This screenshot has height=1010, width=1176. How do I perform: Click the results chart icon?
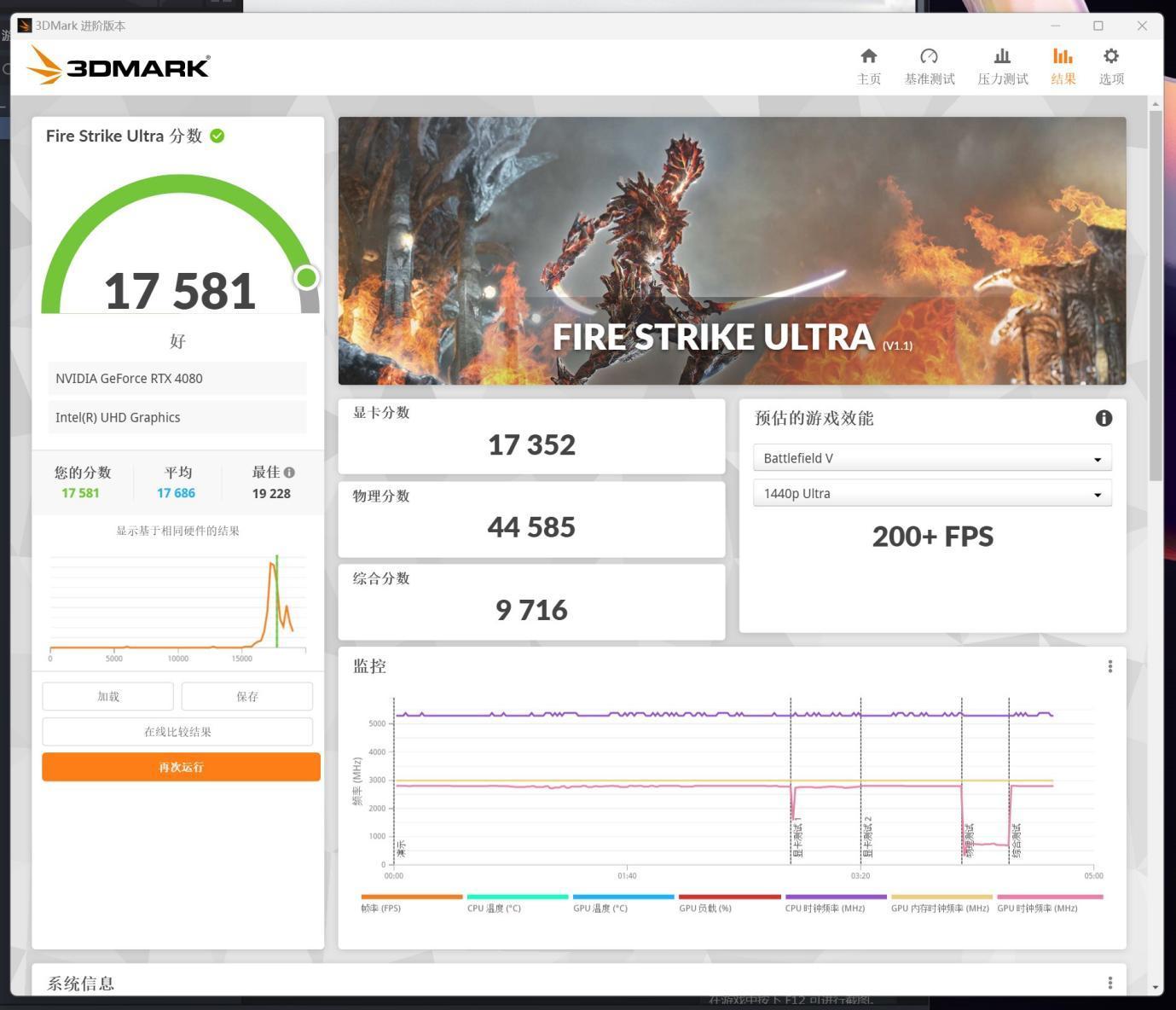coord(1063,56)
